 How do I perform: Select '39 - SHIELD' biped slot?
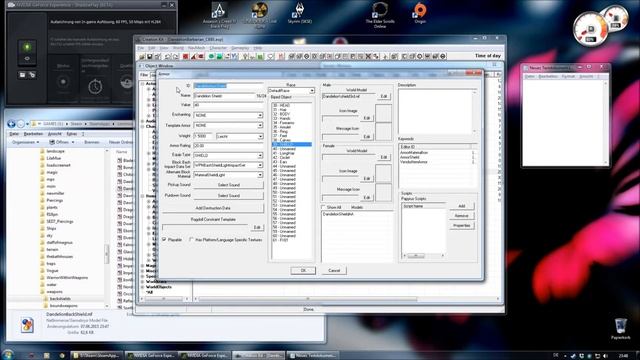291,144
